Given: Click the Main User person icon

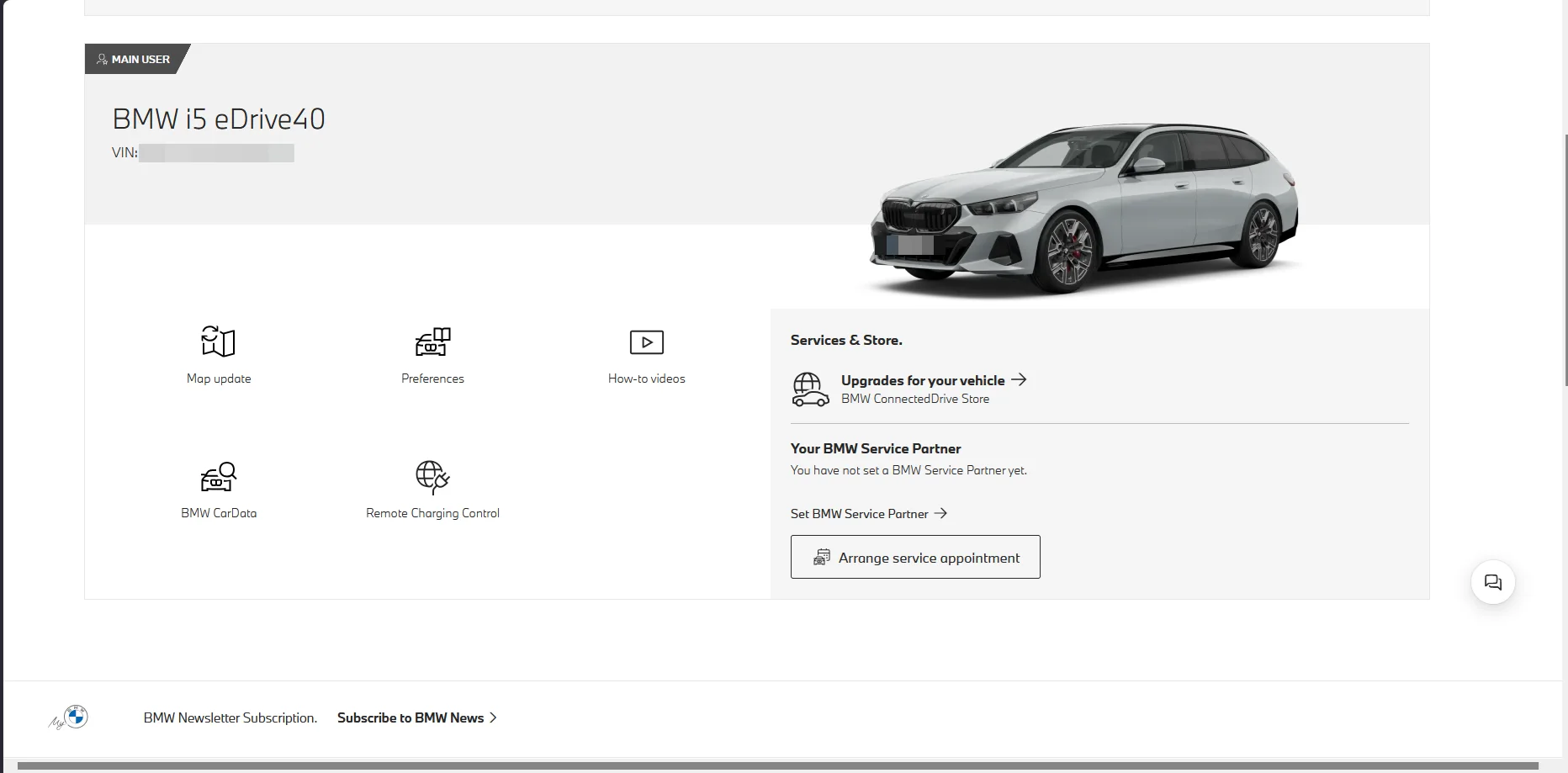Looking at the screenshot, I should 102,59.
